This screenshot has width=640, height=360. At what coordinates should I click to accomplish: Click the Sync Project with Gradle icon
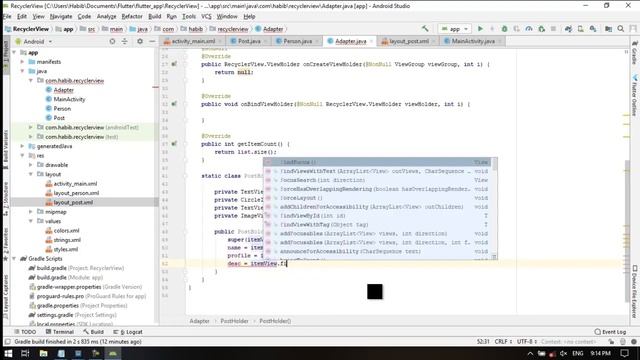[x=568, y=29]
